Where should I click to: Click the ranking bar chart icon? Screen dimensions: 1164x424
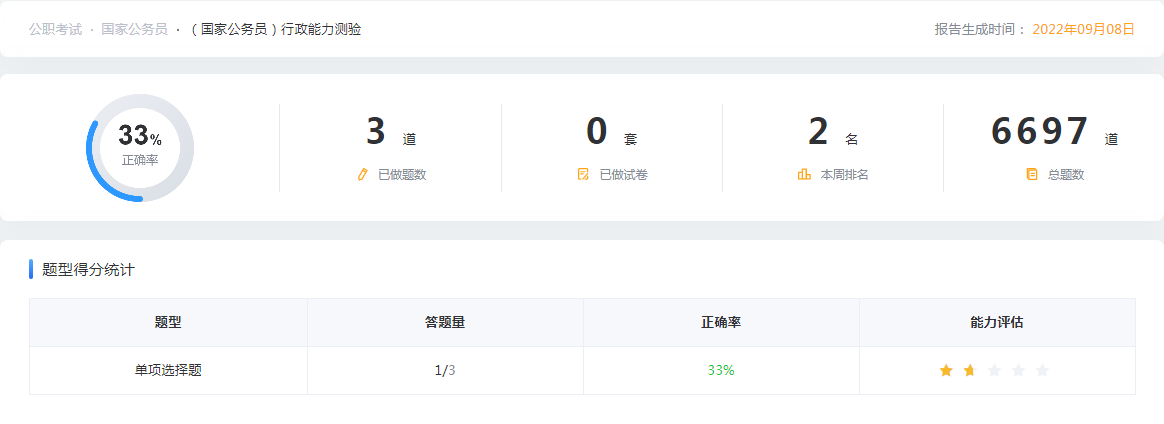[x=804, y=175]
